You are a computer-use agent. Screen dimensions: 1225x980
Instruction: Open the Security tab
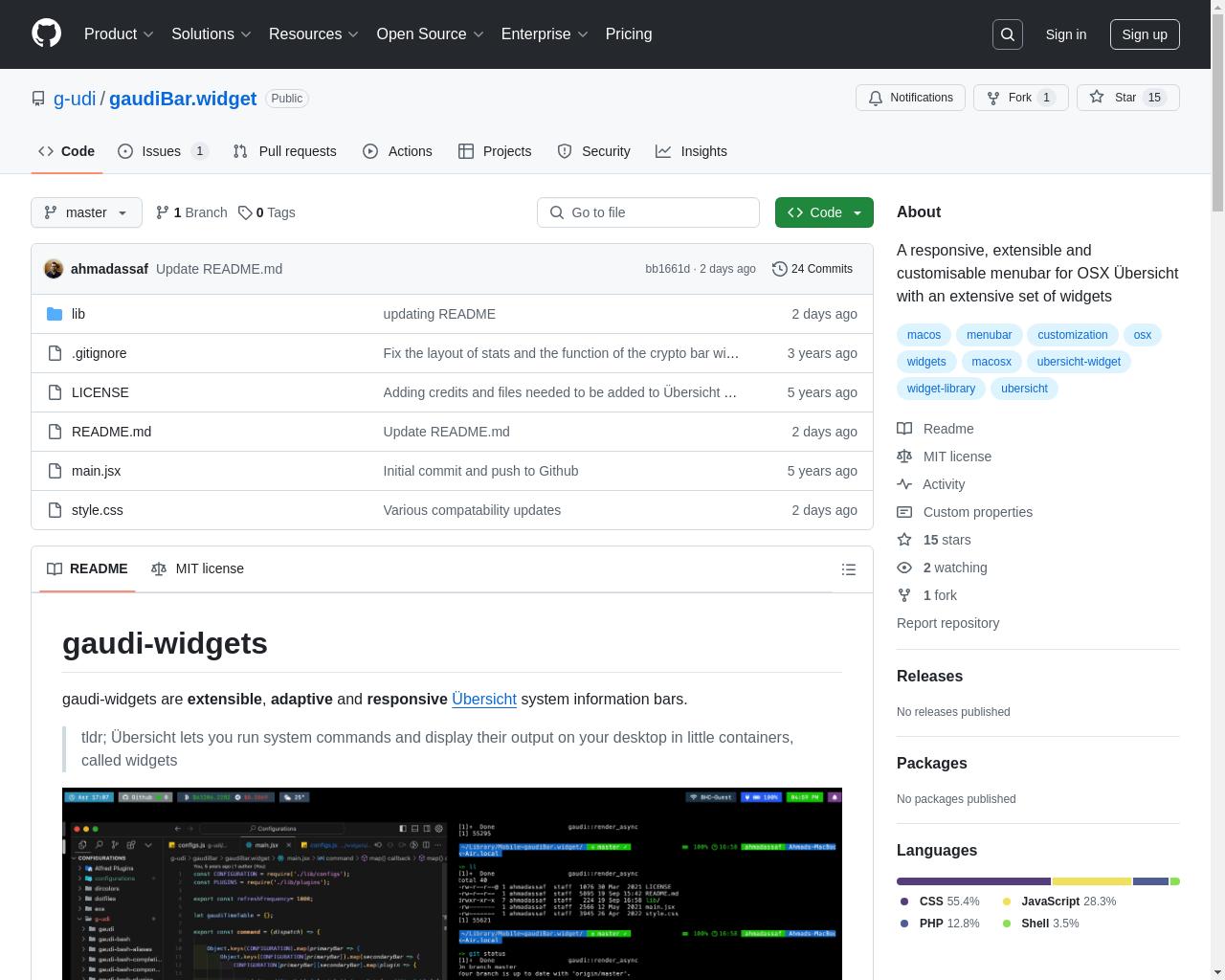pos(593,151)
